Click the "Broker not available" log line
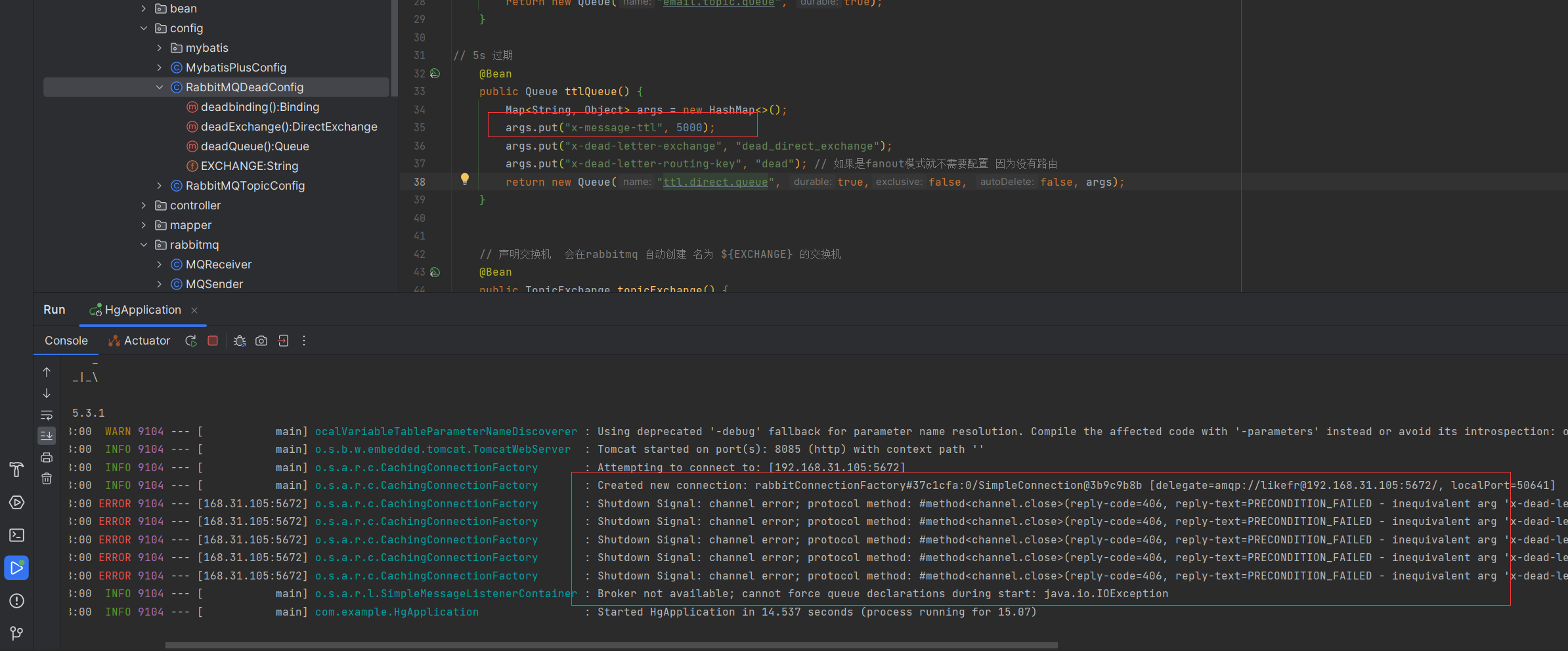The width and height of the screenshot is (1568, 651). point(882,594)
